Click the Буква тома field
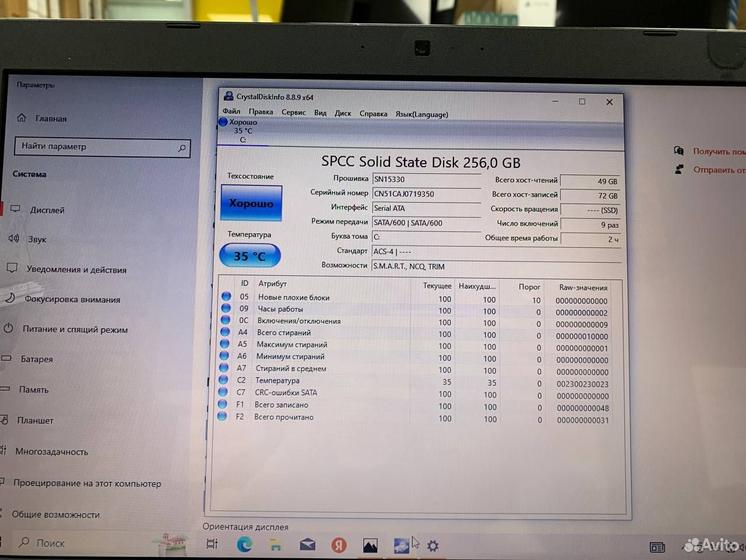 426,236
